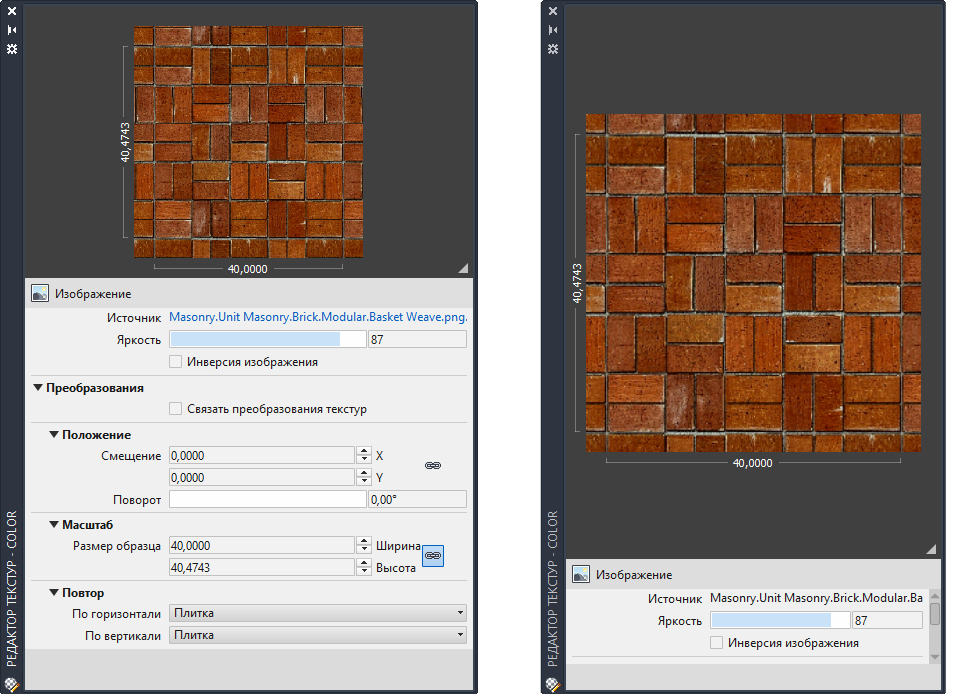Click the sample height field 40,4743
This screenshot has height=694, width=980.
click(262, 567)
